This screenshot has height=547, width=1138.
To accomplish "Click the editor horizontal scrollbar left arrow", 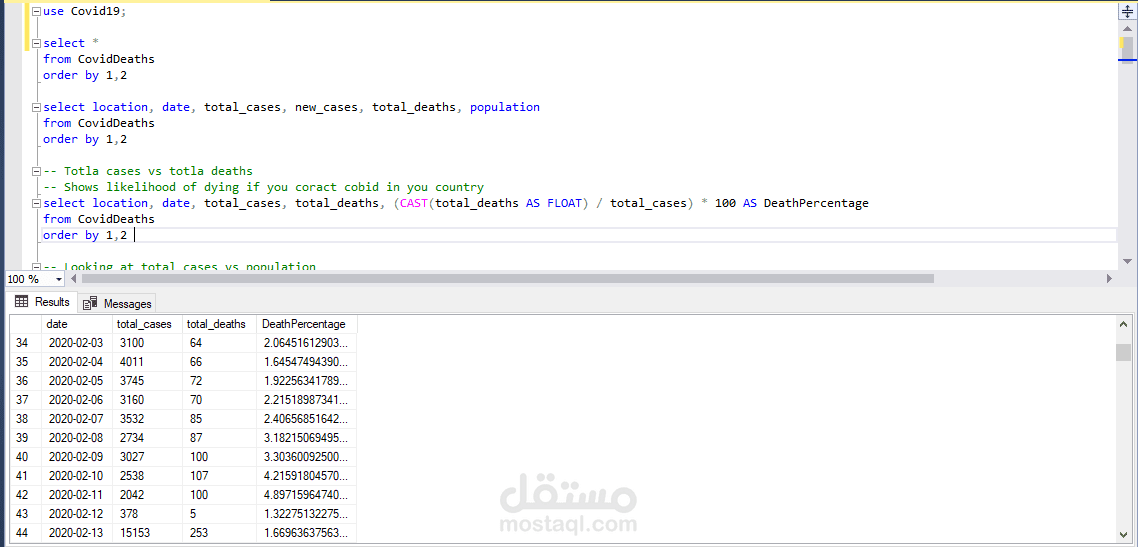I will [73, 279].
